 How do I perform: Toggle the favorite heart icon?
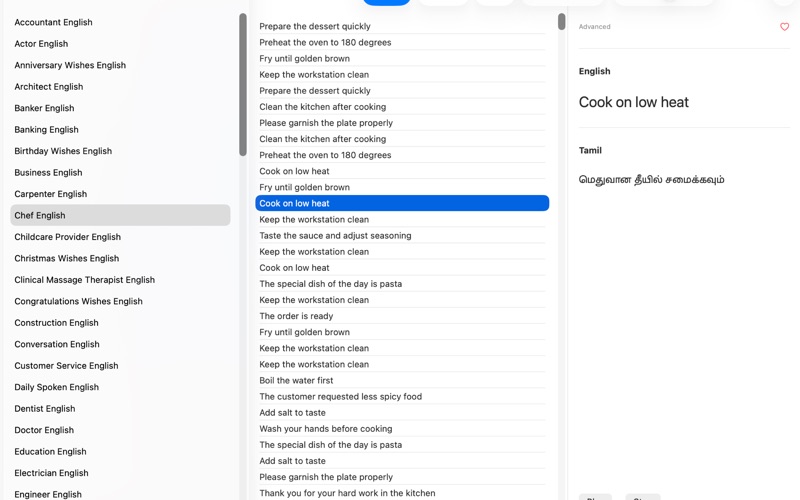tap(784, 27)
